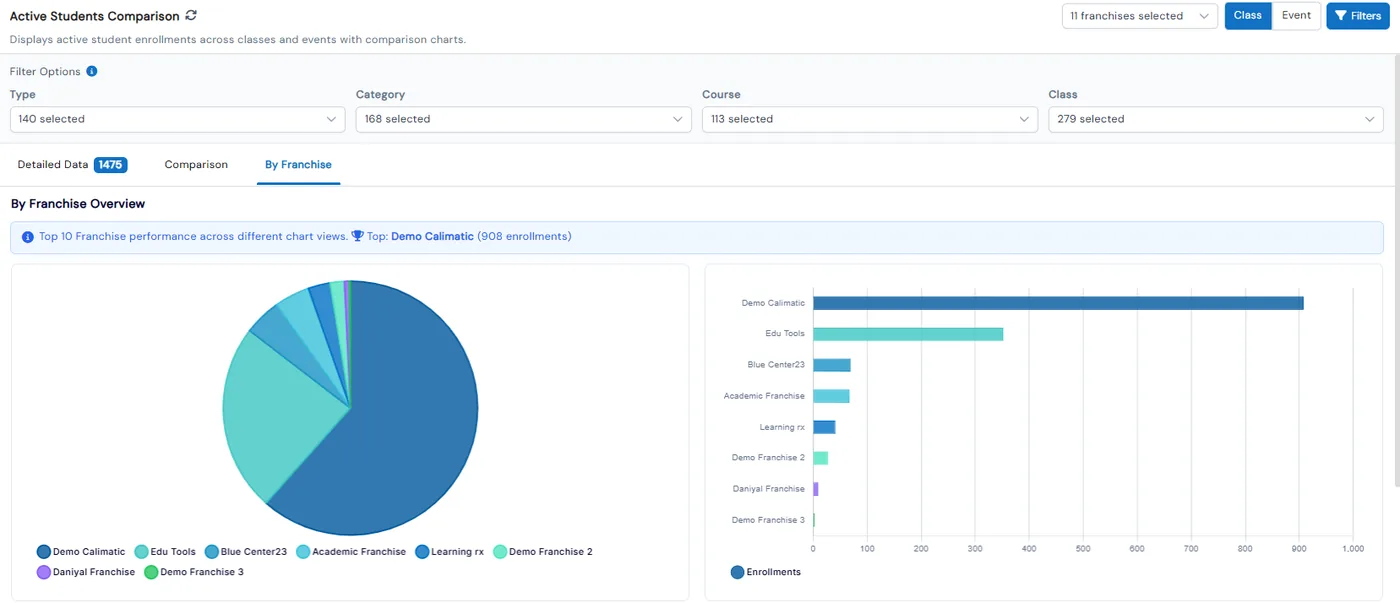Open the Course dropdown with 113 selected
The image size is (1400, 603).
tap(870, 119)
